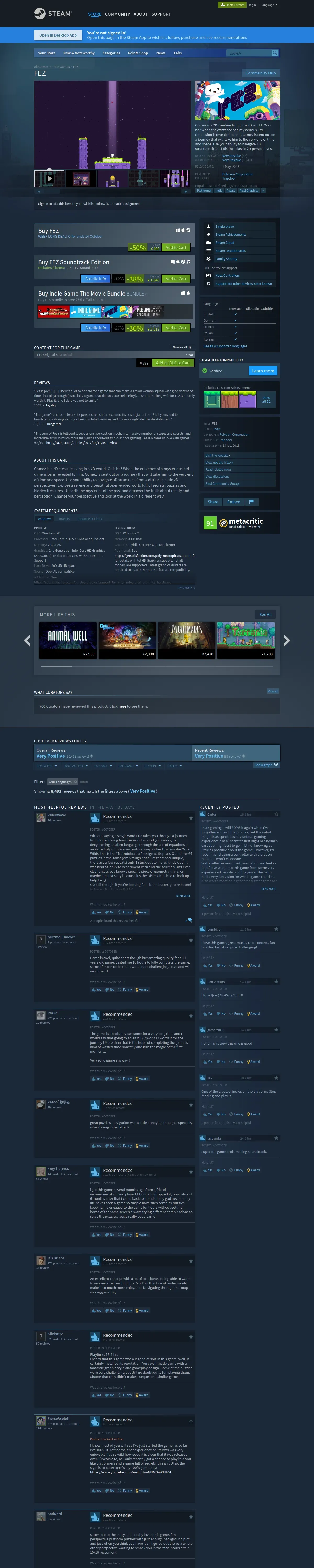Image resolution: width=314 pixels, height=1568 pixels.
Task: Open the DISPLAY filter dropdown
Action: 174,766
